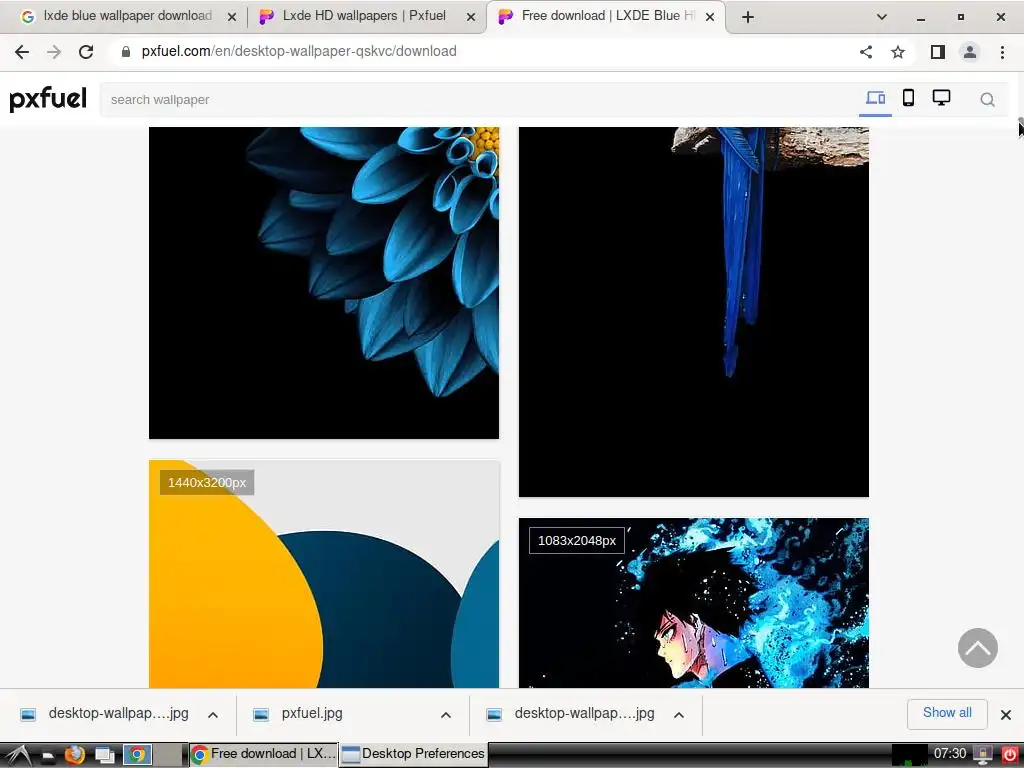Close the lxde blue wallpaper Google tab
Image resolution: width=1024 pixels, height=768 pixels.
(x=231, y=17)
